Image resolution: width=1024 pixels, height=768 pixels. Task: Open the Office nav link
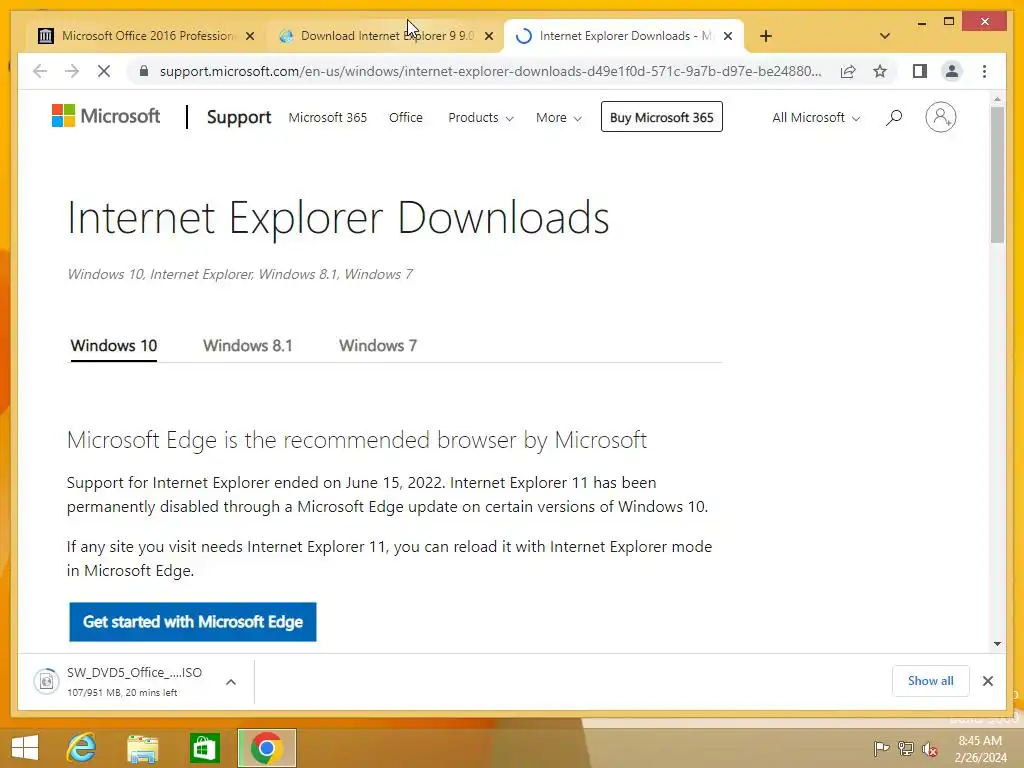point(406,118)
